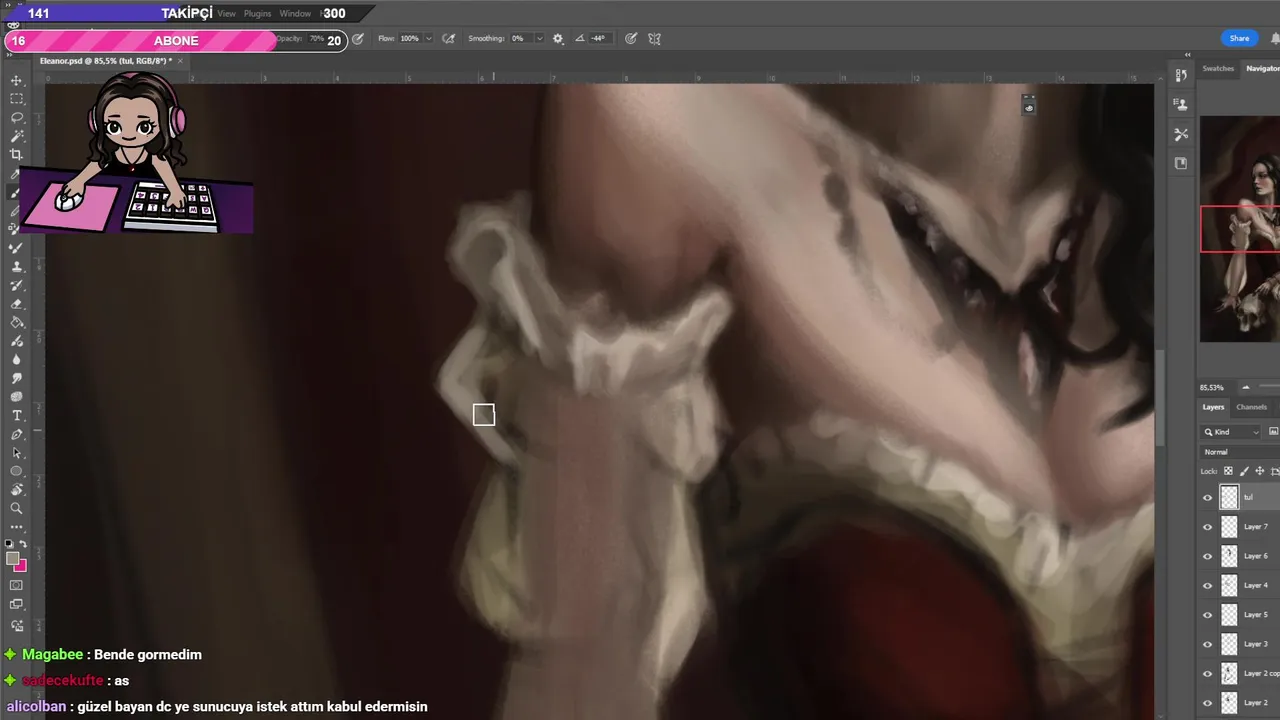The image size is (1280, 720).
Task: Click the foreground color swatch
Action: [12, 559]
